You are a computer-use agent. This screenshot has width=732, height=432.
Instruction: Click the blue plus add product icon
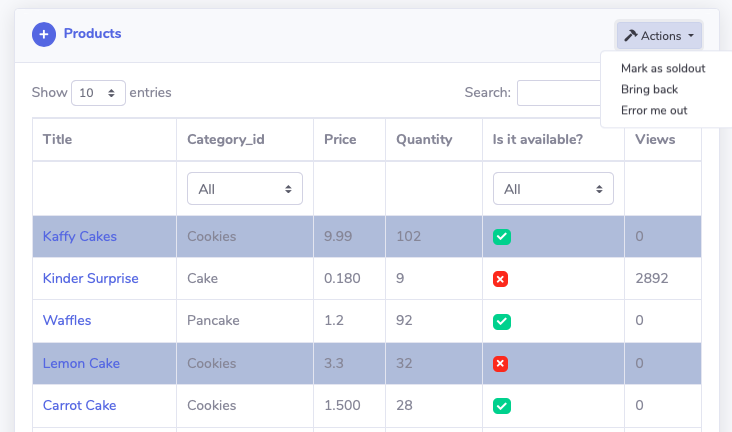coord(44,35)
